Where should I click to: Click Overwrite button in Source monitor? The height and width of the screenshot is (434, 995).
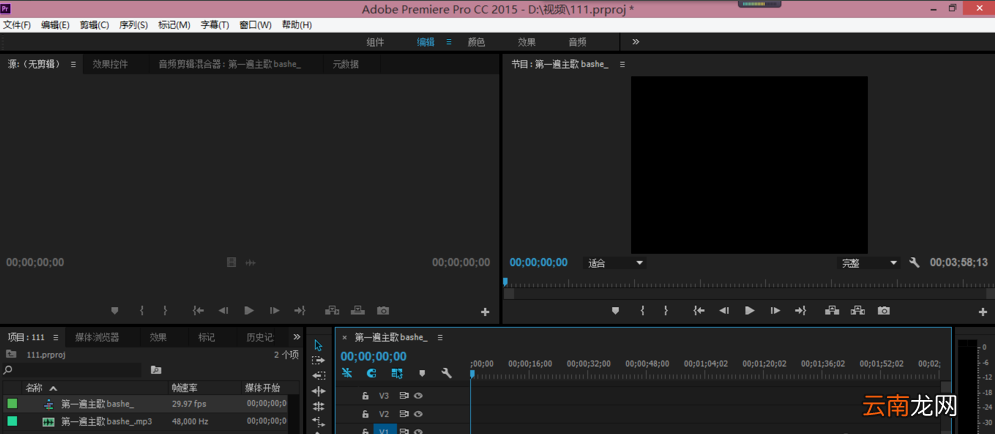358,310
